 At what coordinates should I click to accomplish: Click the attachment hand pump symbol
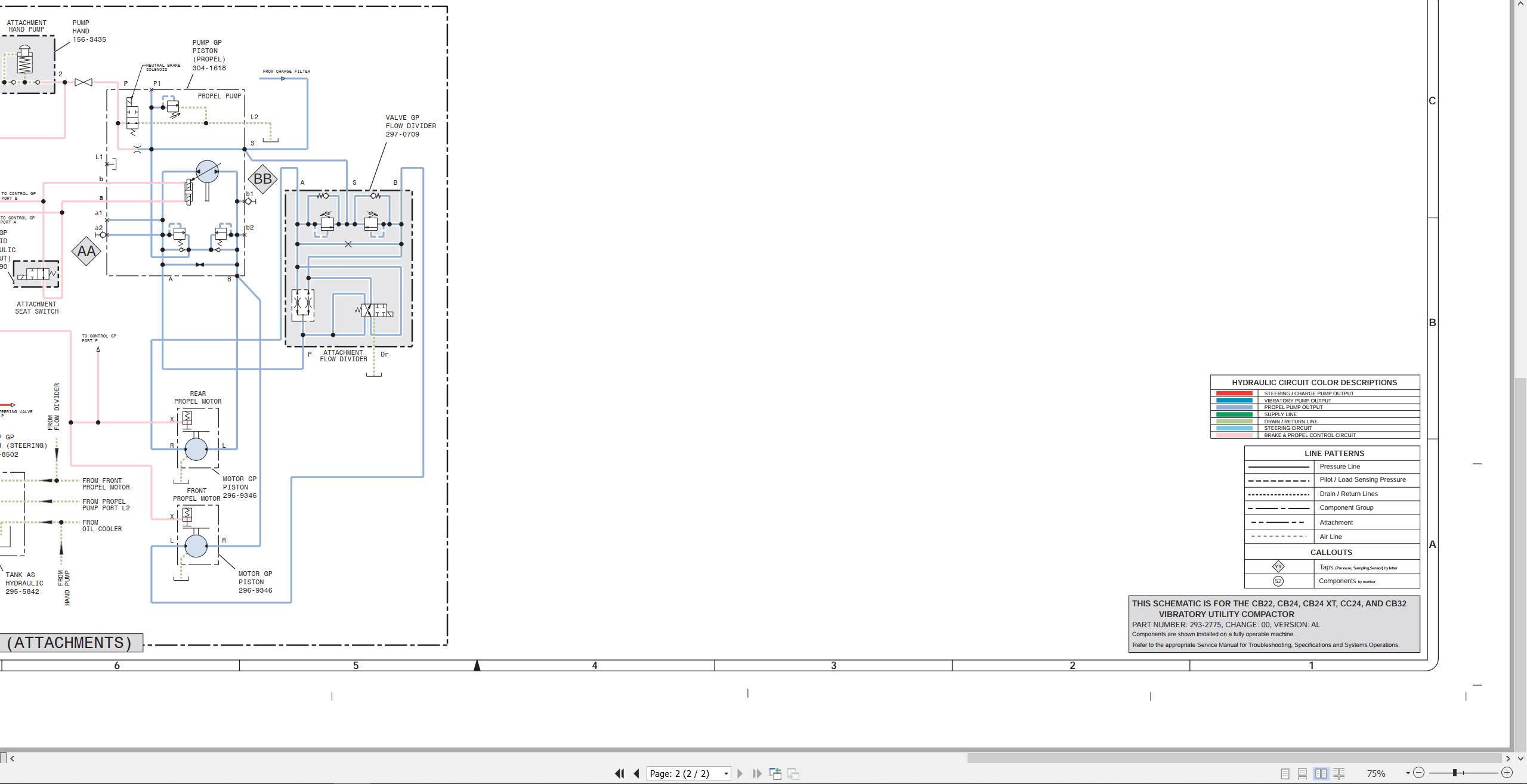pos(24,60)
